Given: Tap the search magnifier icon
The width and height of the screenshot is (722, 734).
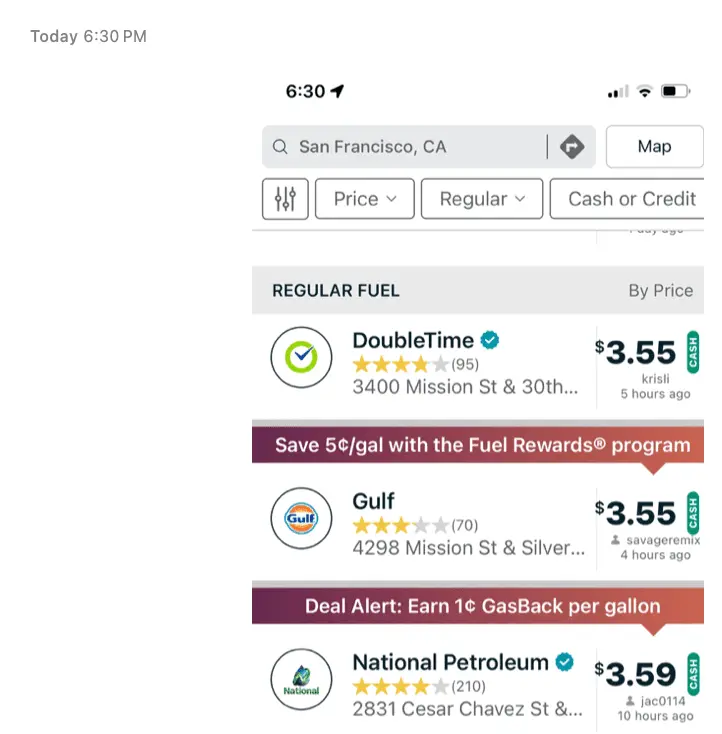Looking at the screenshot, I should coord(280,147).
